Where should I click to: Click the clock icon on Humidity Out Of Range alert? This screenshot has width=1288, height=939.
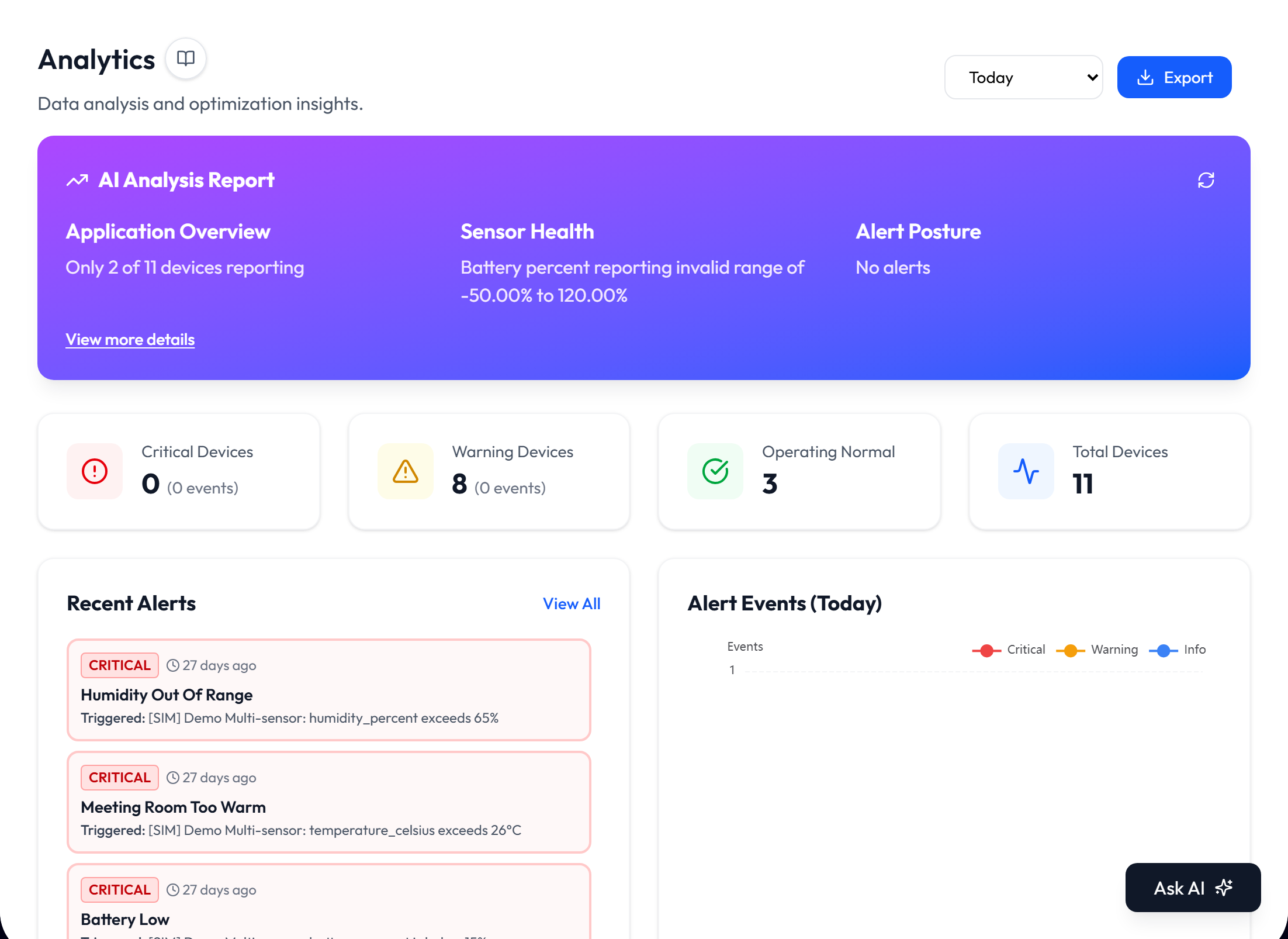pos(173,665)
